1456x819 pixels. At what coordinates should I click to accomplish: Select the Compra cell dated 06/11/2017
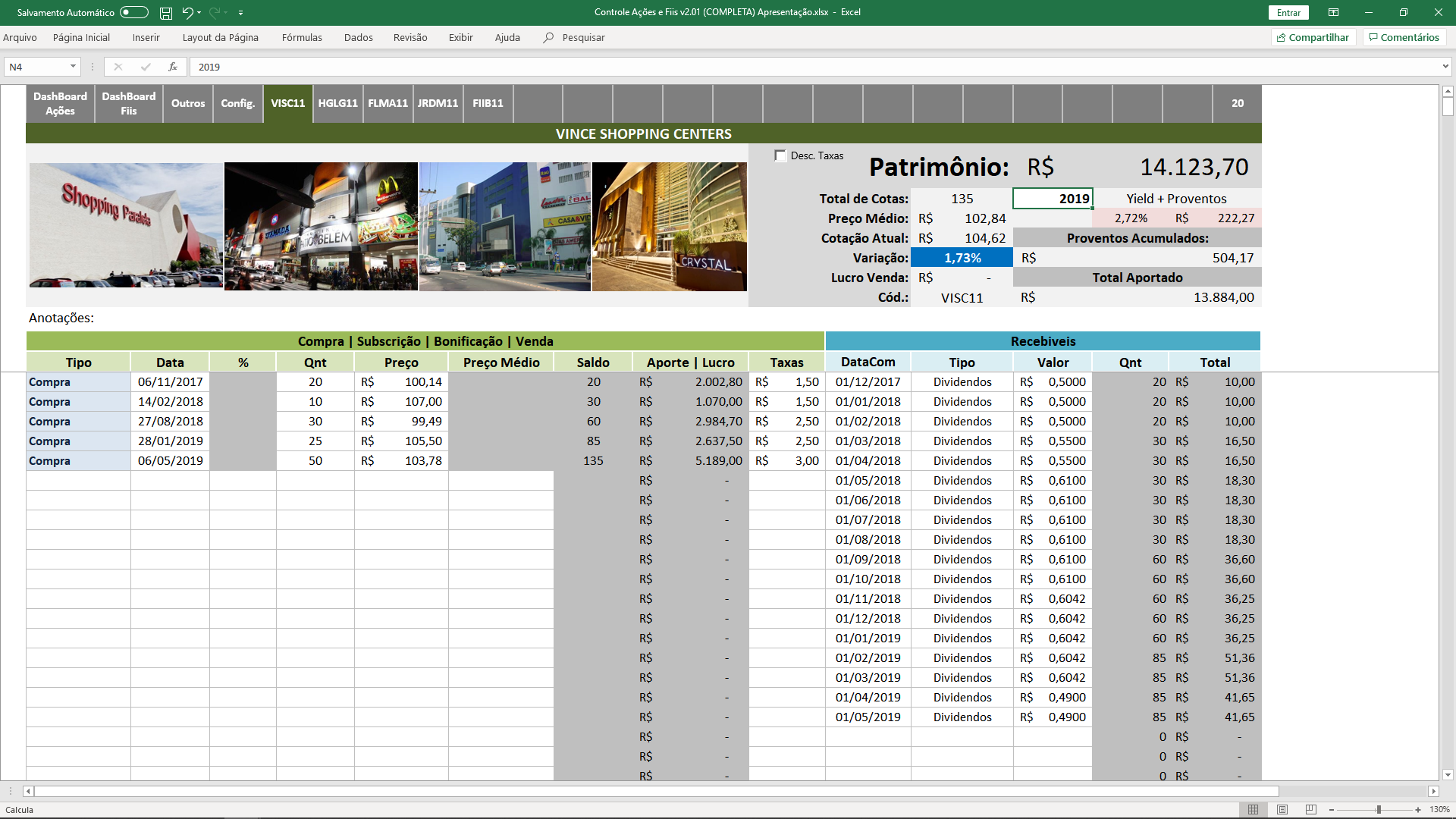coord(78,382)
